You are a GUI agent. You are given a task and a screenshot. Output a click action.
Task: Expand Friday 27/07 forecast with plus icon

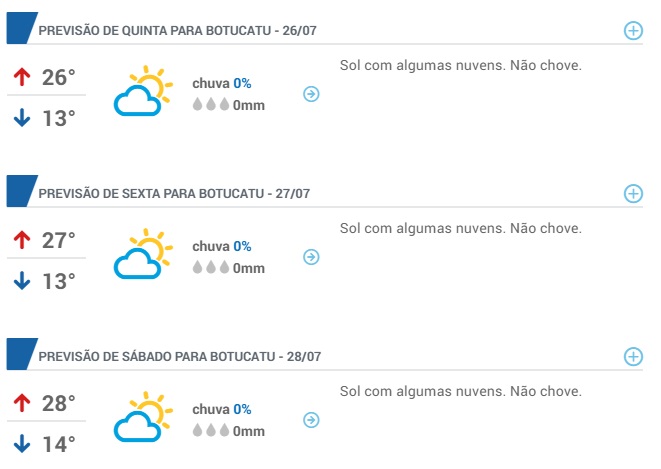[x=633, y=194]
